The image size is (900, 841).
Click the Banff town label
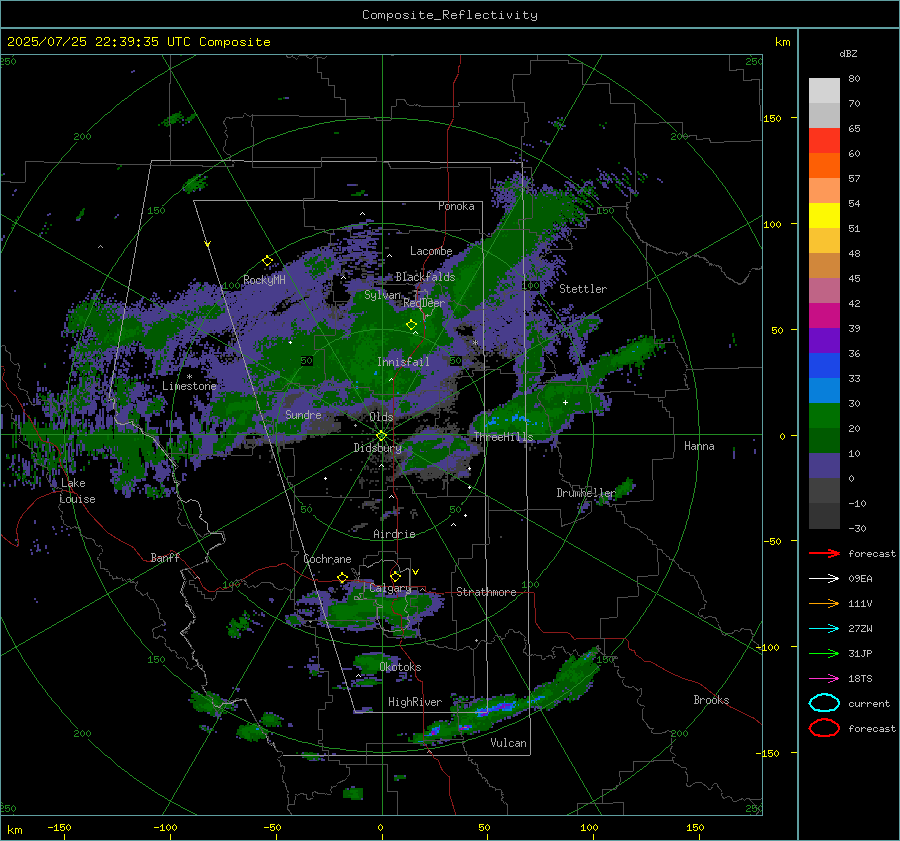pyautogui.click(x=165, y=557)
